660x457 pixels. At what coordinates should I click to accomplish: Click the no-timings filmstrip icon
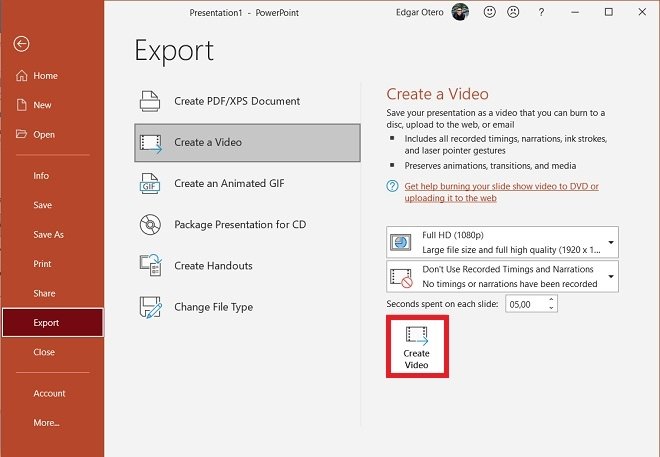click(x=401, y=278)
